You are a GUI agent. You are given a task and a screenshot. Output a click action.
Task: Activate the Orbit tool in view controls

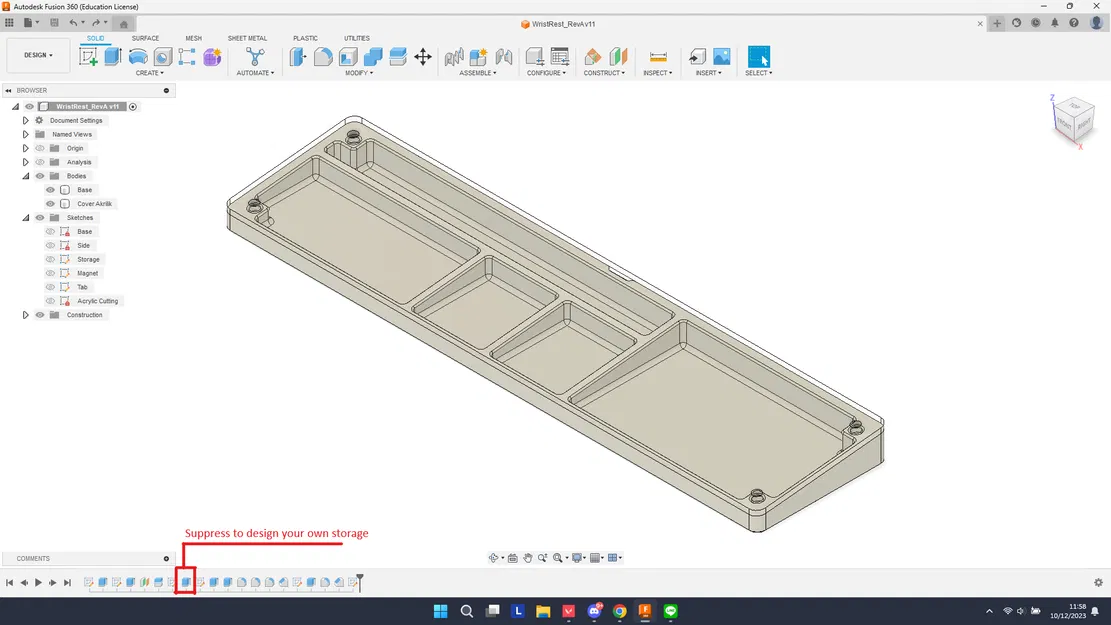pos(494,558)
